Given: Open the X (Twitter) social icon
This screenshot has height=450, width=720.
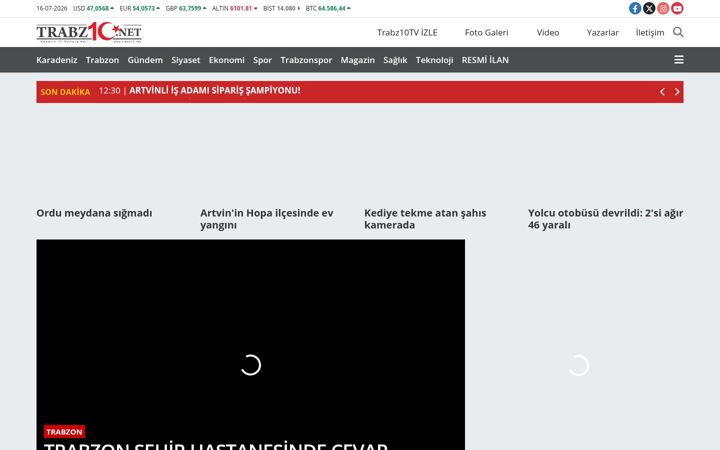Looking at the screenshot, I should (x=649, y=8).
